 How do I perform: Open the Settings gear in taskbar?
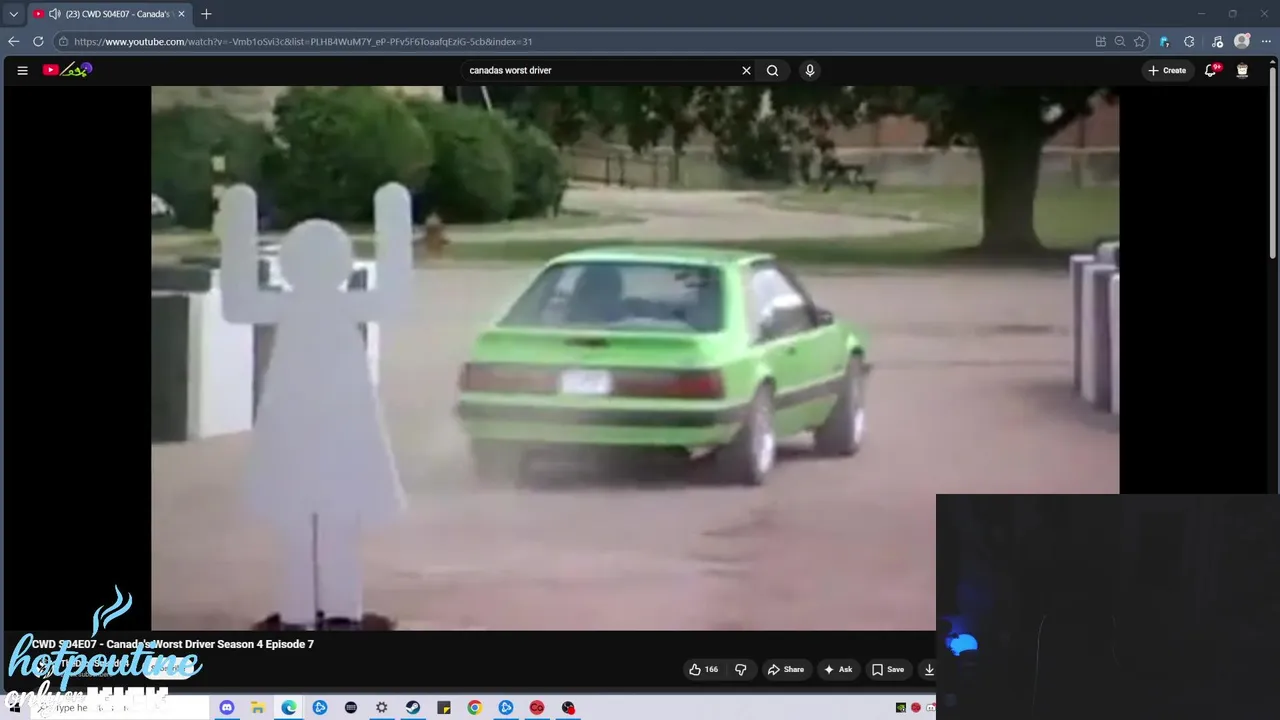pos(381,707)
